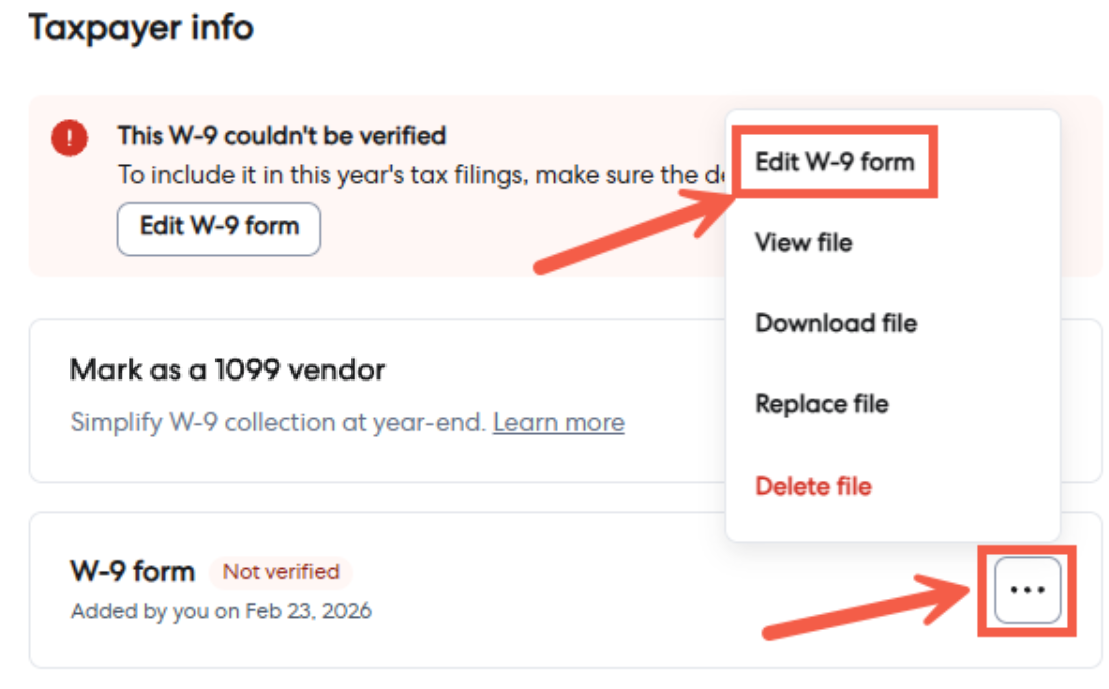Click the Taxpayer info page heading
The image size is (1109, 689).
(x=141, y=28)
